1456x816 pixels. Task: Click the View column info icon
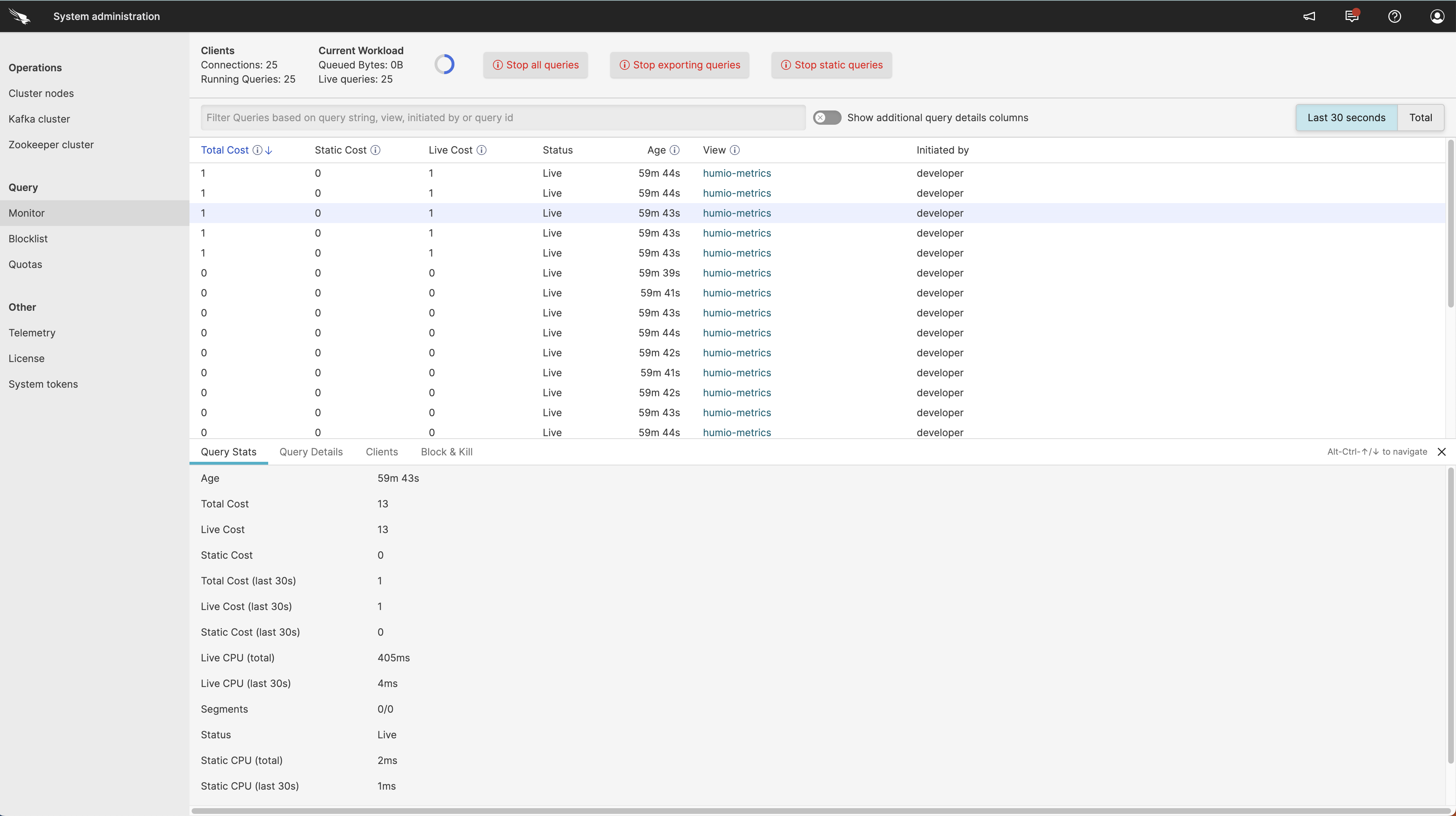(735, 150)
